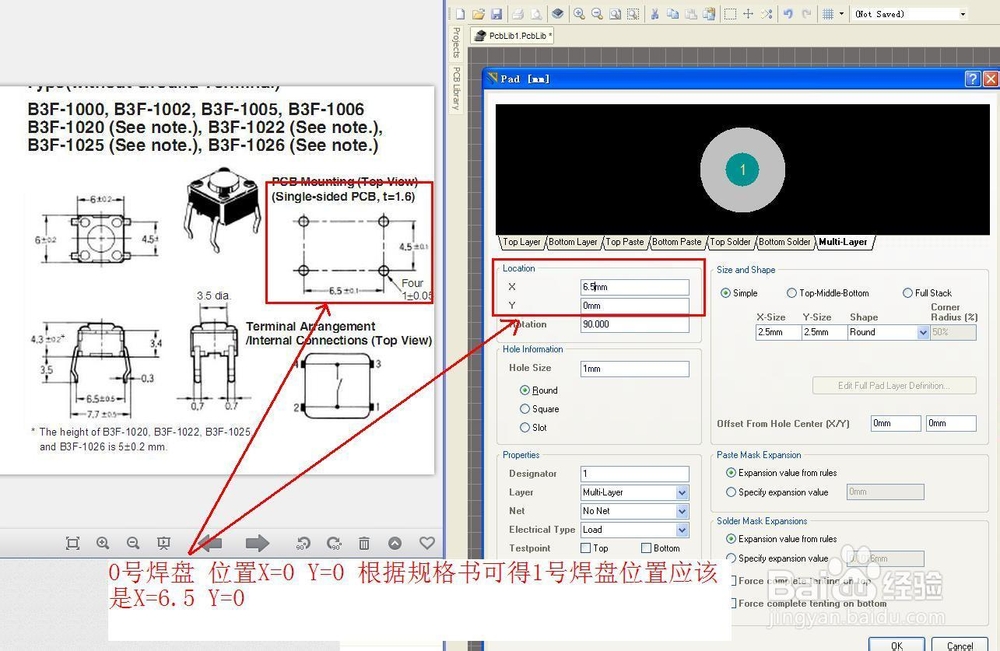Open the Layer dropdown showing Multi-Layer
Viewport: 1000px width, 651px height.
coord(682,492)
